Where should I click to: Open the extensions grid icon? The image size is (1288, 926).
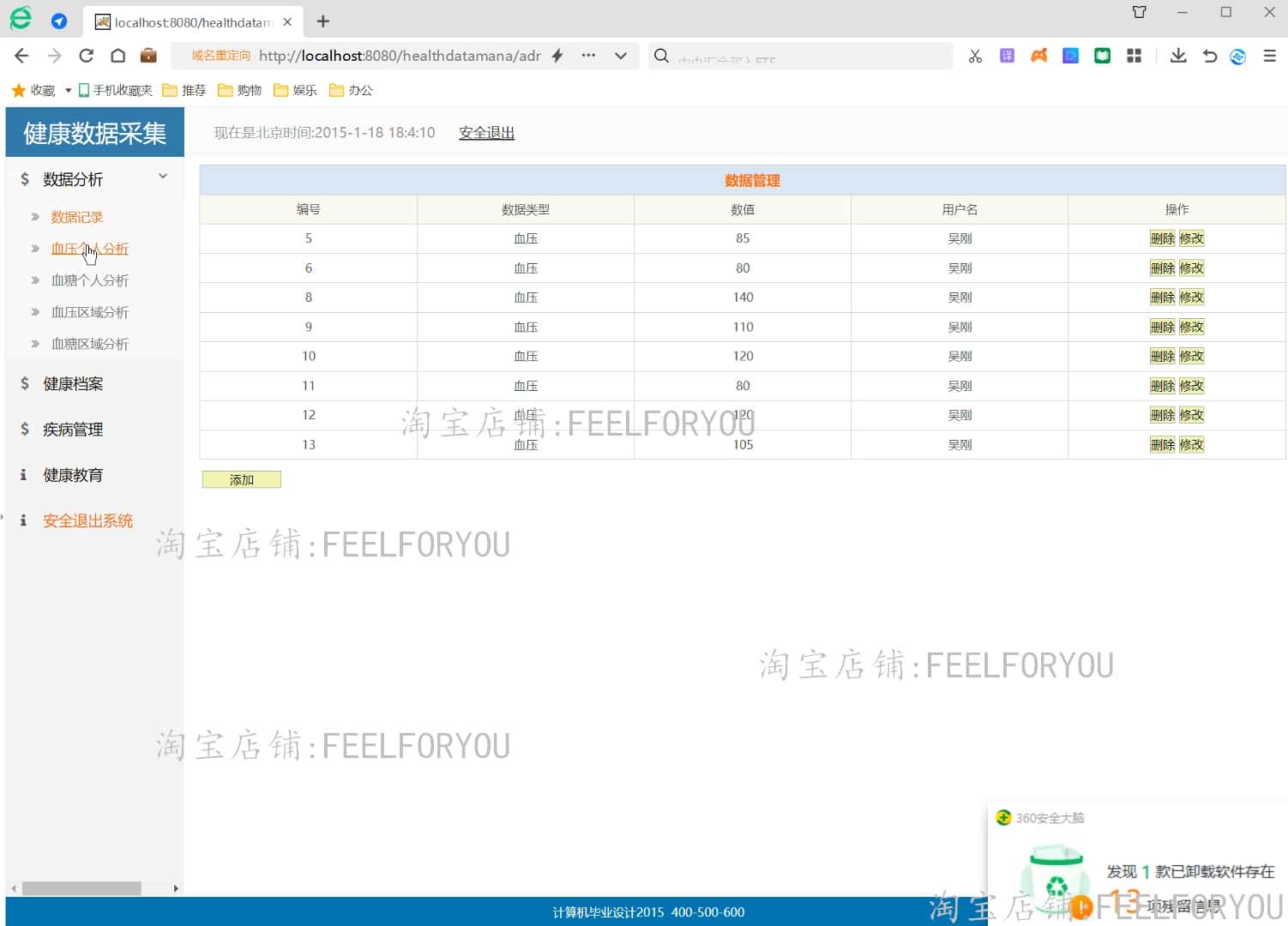coord(1134,56)
